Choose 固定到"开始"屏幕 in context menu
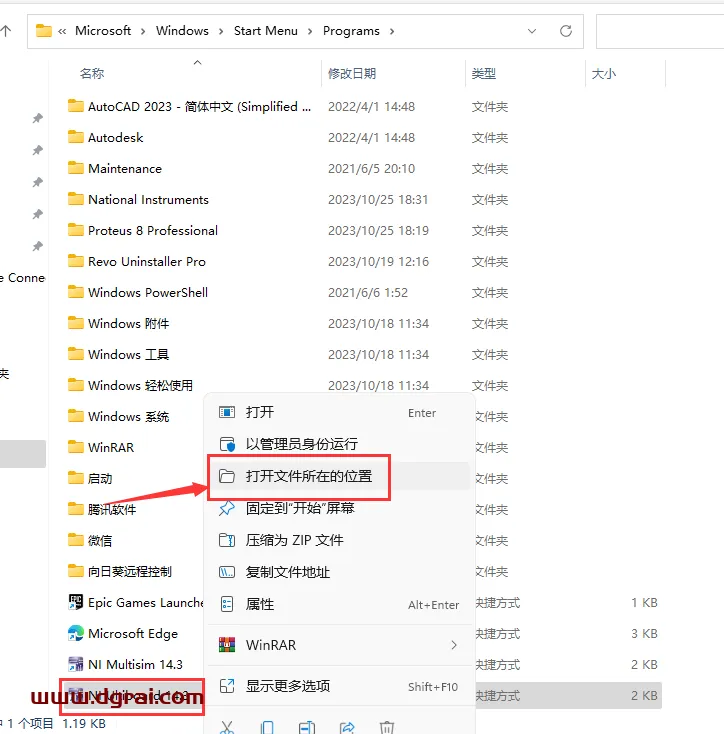The image size is (724, 734). (x=339, y=508)
